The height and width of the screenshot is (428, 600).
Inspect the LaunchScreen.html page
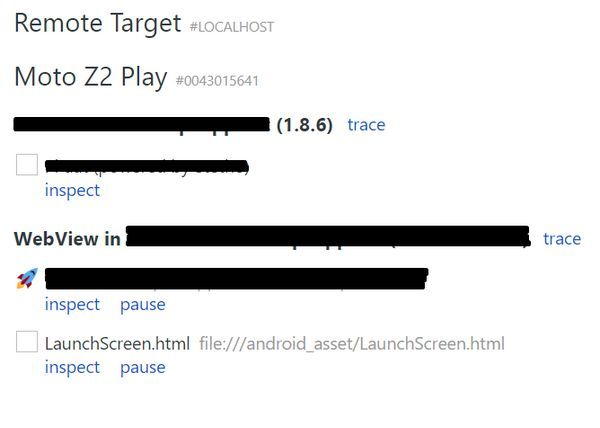click(x=72, y=367)
